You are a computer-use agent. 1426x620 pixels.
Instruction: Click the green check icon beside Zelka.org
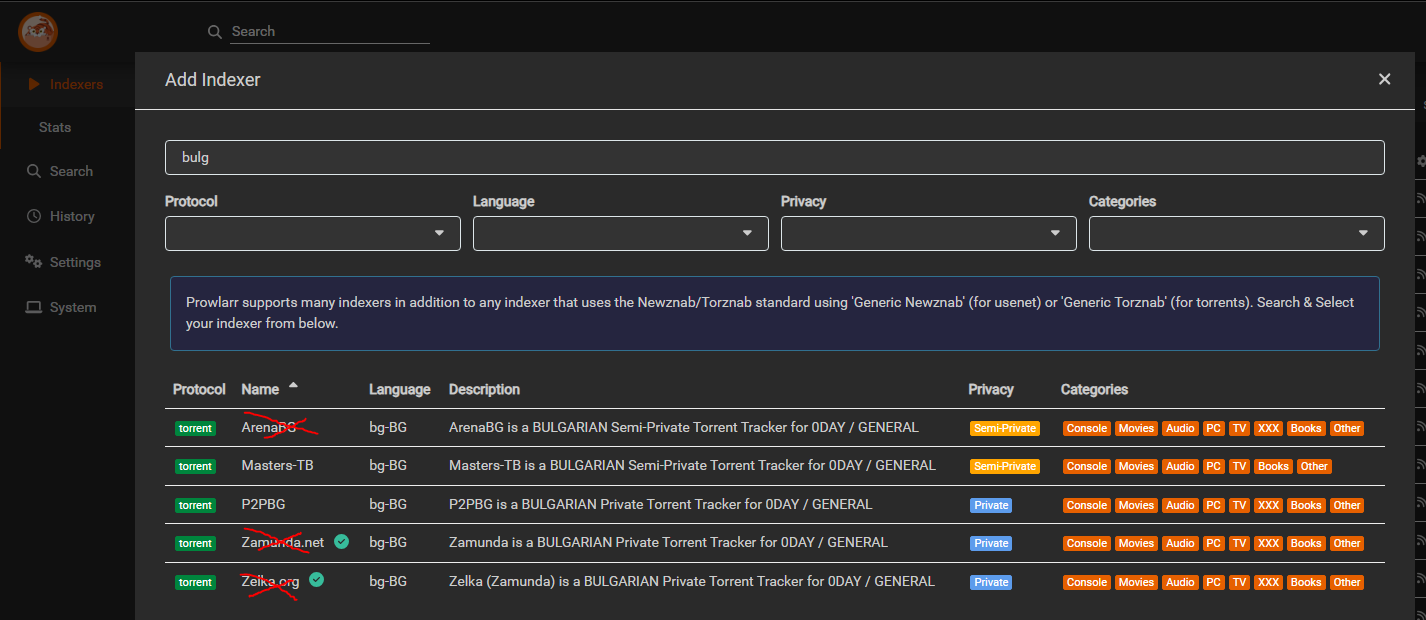pos(317,579)
